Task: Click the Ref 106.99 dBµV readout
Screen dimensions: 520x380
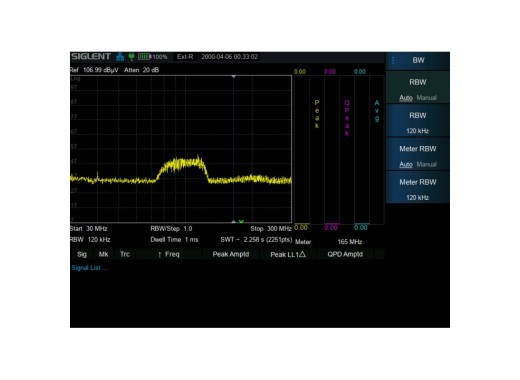Action: 94,70
